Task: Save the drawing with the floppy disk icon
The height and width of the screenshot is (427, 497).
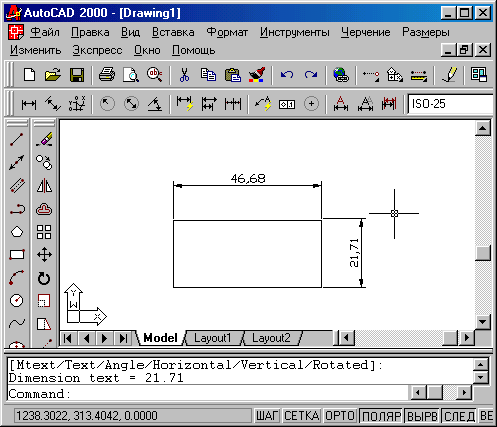Action: 77,75
